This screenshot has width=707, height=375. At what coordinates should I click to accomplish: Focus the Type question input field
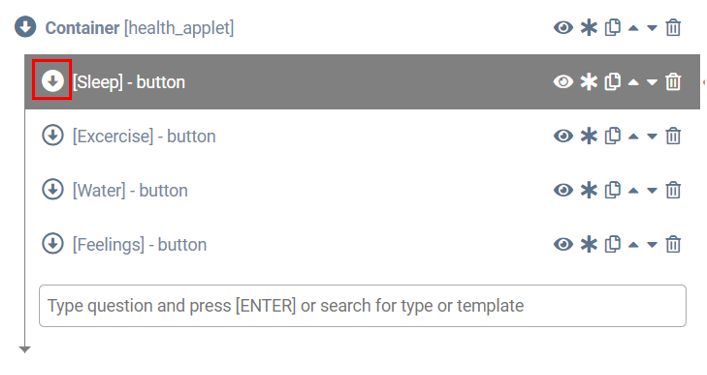click(363, 306)
